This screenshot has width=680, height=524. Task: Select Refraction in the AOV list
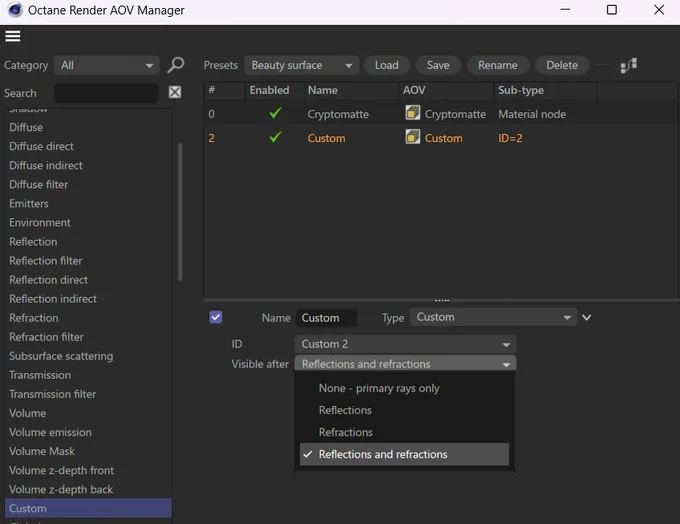(x=88, y=318)
